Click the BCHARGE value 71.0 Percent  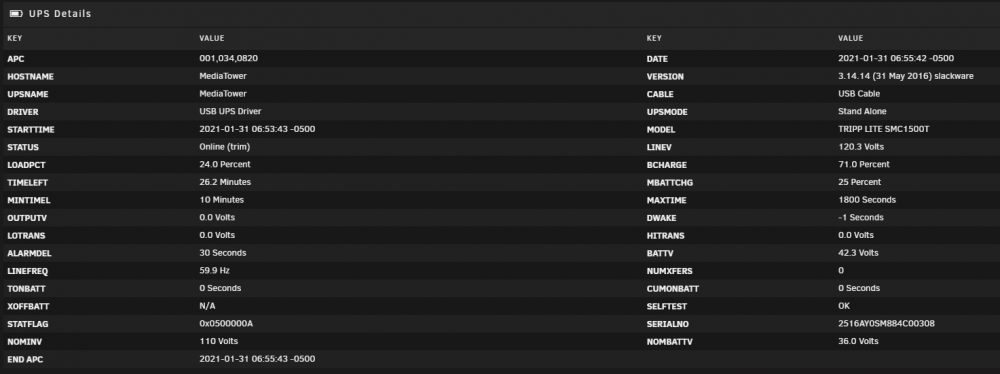864,164
